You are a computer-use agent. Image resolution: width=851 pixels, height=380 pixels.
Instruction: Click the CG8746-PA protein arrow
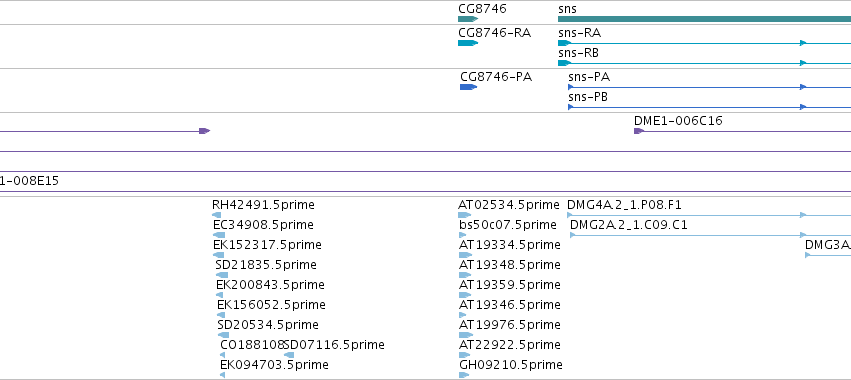pyautogui.click(x=468, y=87)
